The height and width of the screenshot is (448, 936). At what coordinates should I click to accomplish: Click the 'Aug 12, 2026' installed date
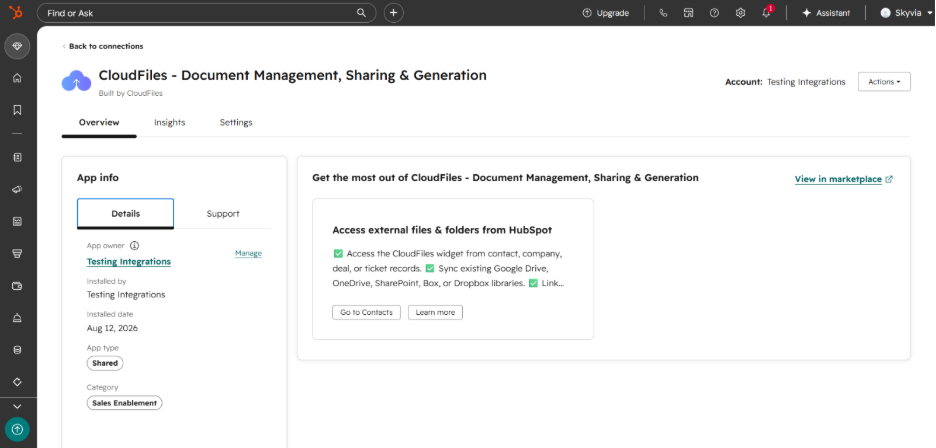coord(112,328)
